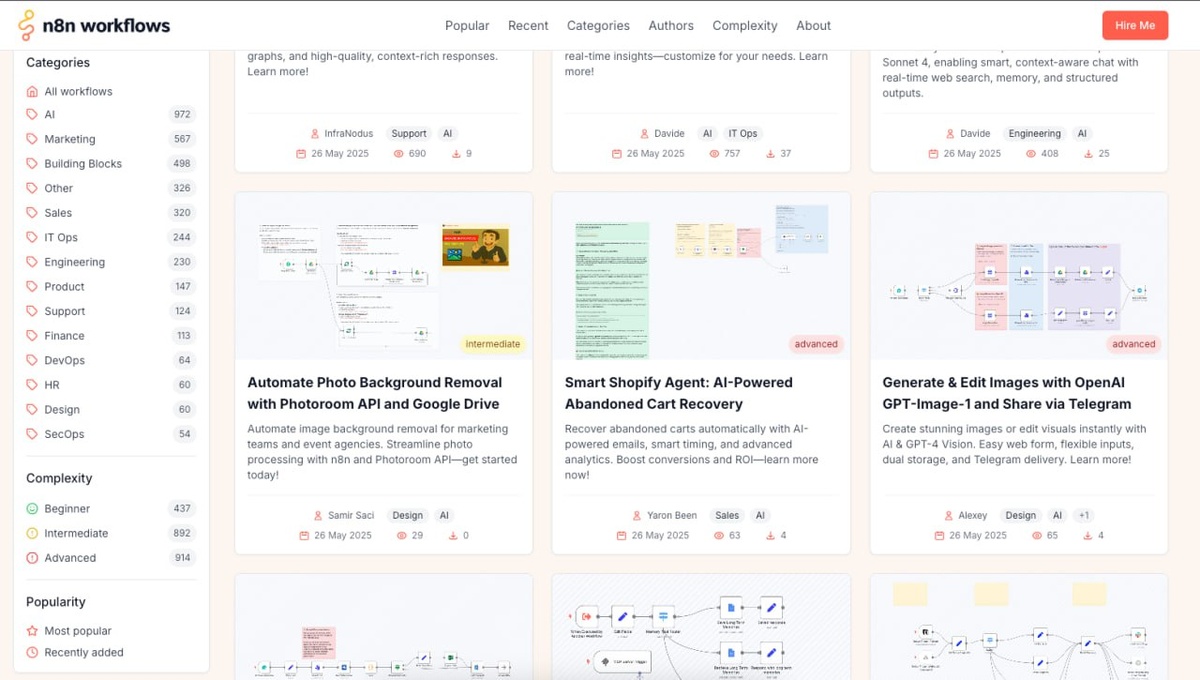
Task: Click the green smiley icon beside Beginner
Action: tap(33, 509)
